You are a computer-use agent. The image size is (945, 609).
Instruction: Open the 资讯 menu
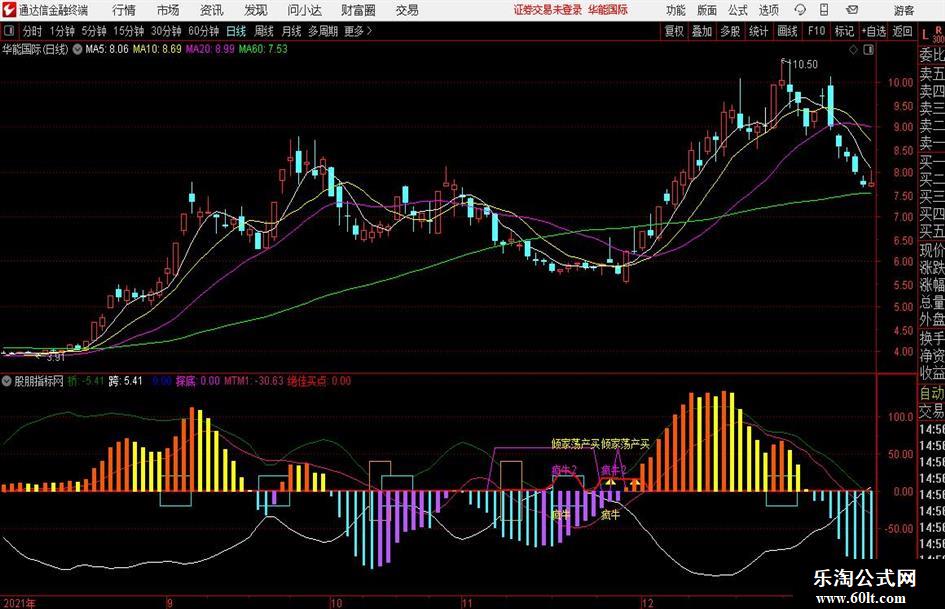pyautogui.click(x=212, y=10)
